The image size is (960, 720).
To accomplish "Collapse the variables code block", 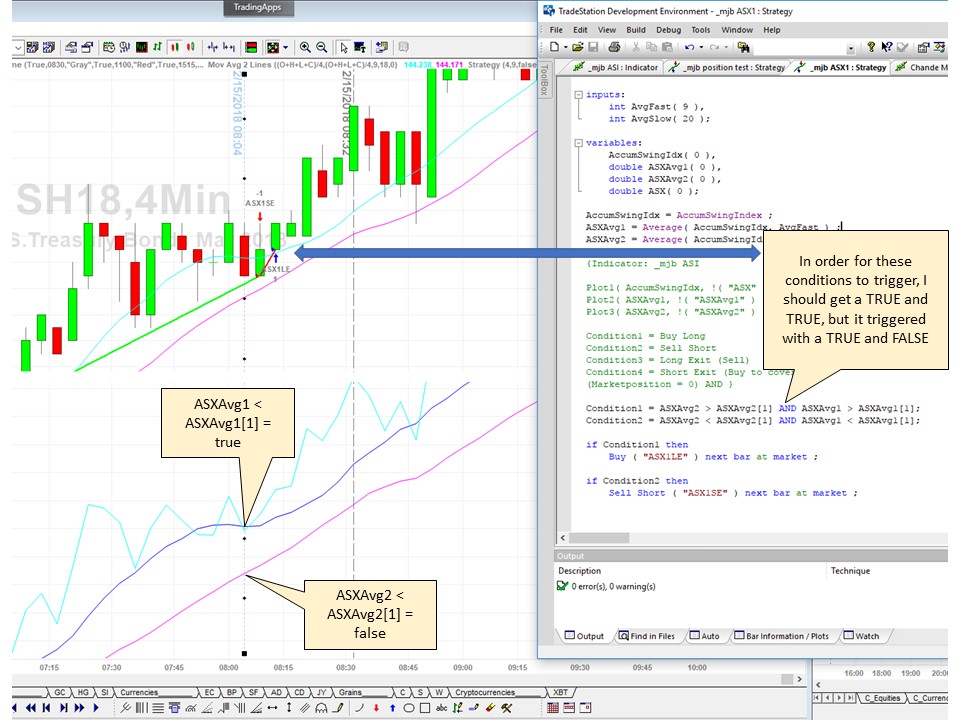I will click(x=578, y=143).
